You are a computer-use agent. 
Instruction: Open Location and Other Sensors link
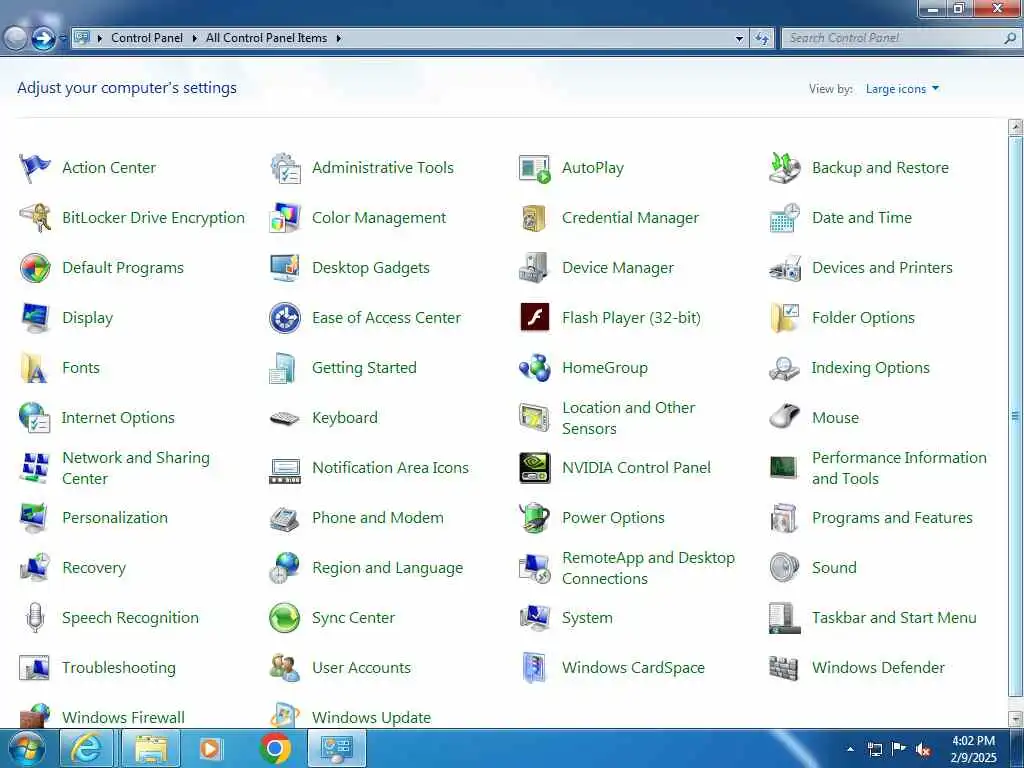(x=628, y=418)
